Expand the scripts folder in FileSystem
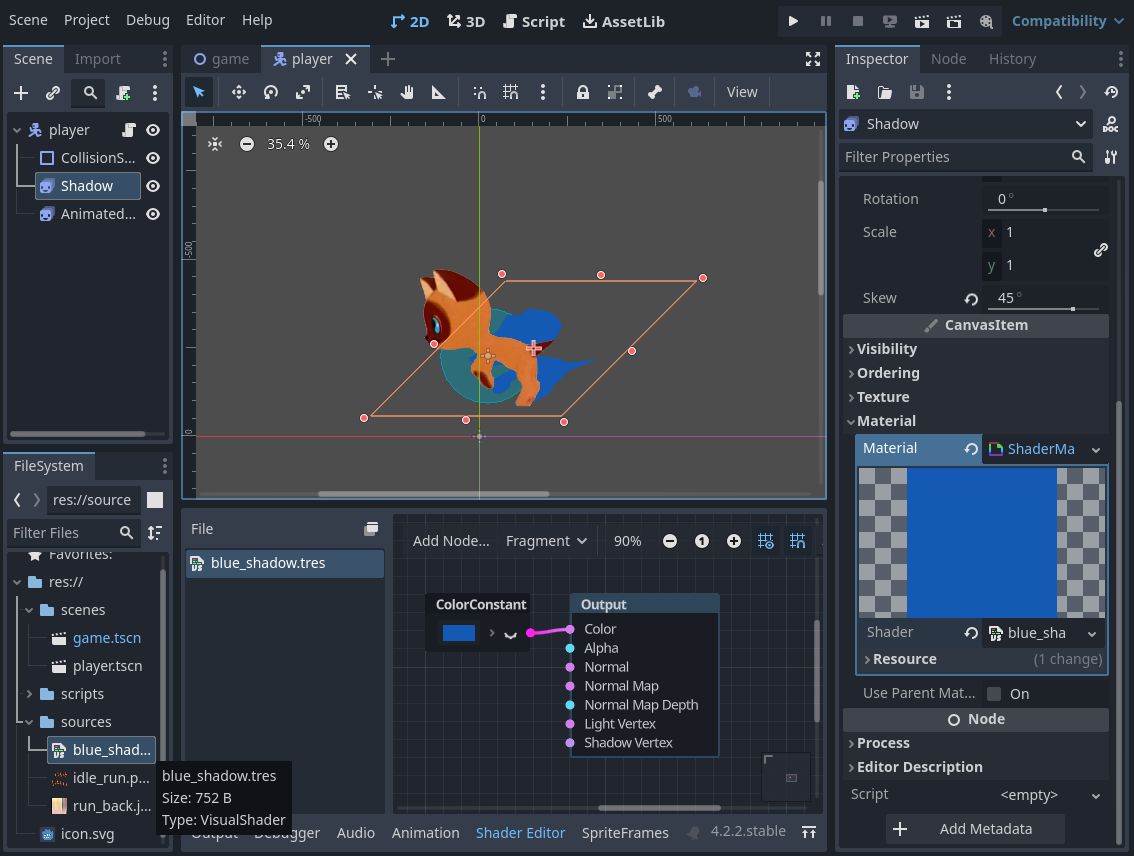Image resolution: width=1134 pixels, height=856 pixels. [x=30, y=694]
